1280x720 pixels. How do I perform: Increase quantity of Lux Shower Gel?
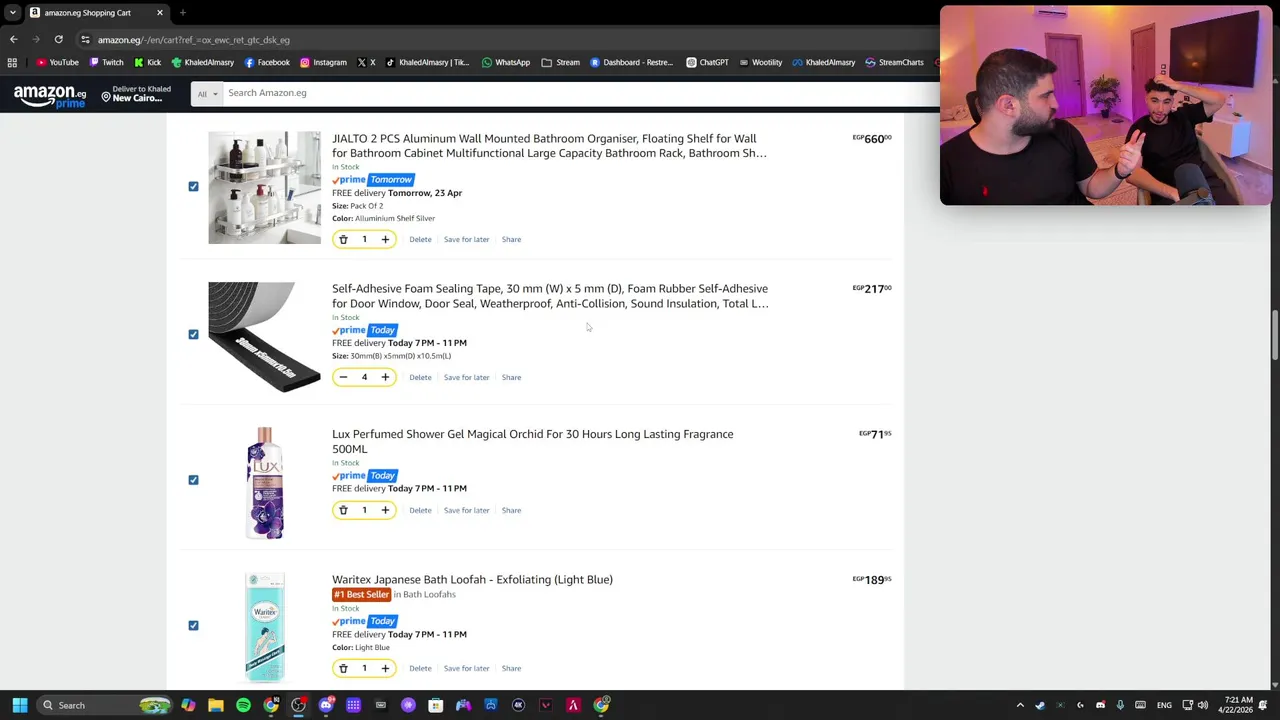point(385,510)
